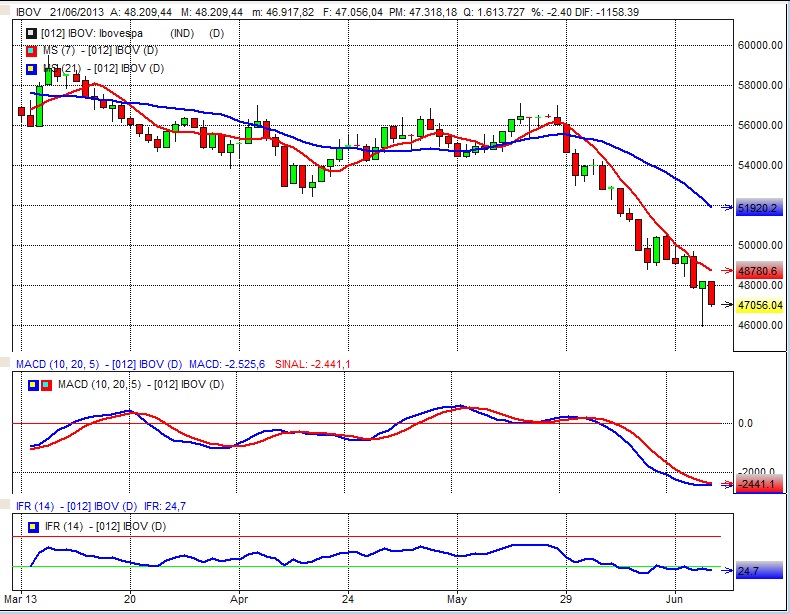Click the last red candle on chart

tap(711, 293)
